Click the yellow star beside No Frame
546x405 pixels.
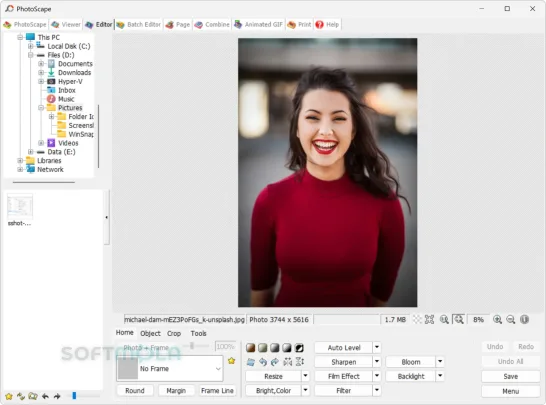[x=231, y=361]
